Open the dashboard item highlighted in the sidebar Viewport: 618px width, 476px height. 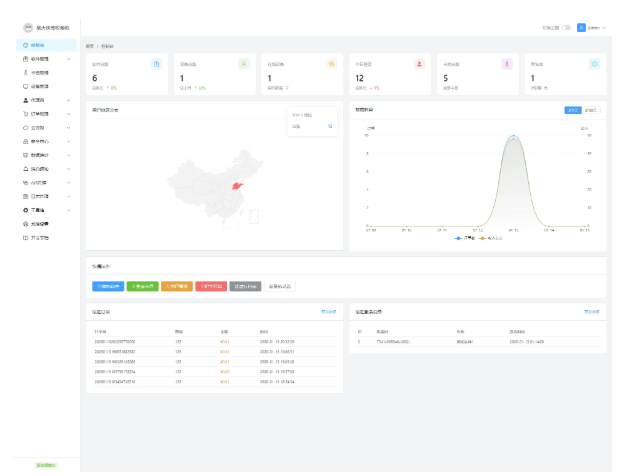coord(38,46)
